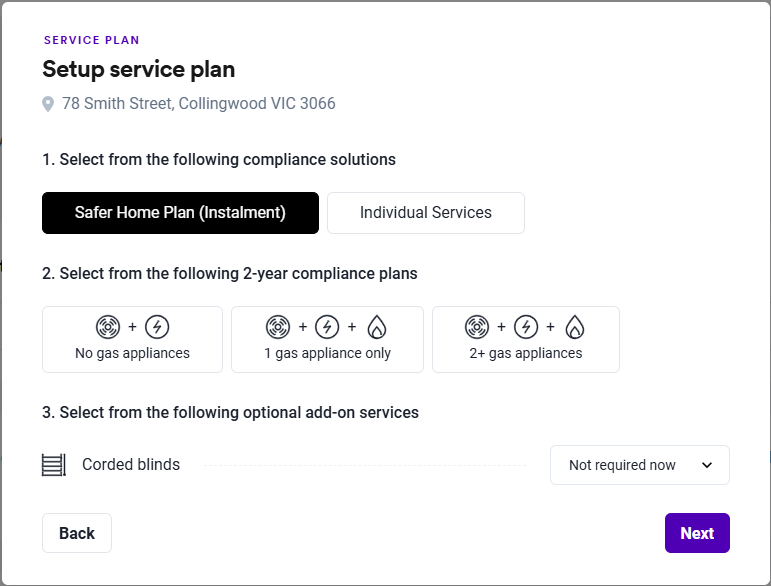Click the Corded blinds add-on label
This screenshot has height=586, width=771.
click(x=131, y=465)
